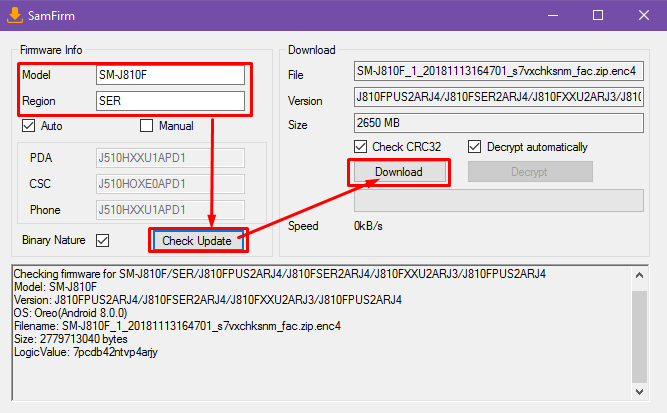Click the Region input field

point(170,101)
